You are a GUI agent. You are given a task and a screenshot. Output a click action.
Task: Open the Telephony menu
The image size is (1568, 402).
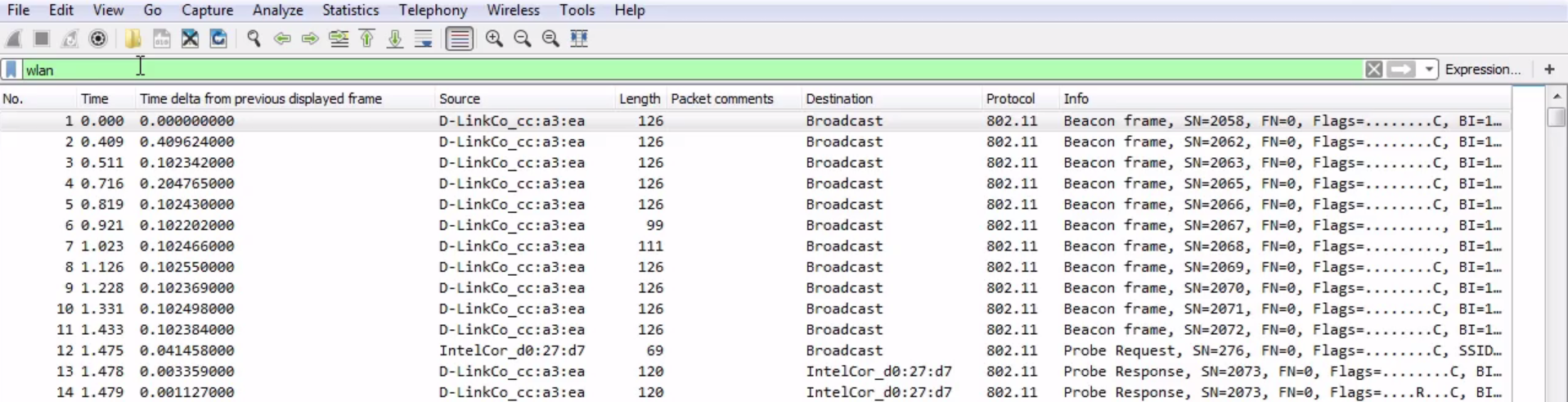click(433, 11)
